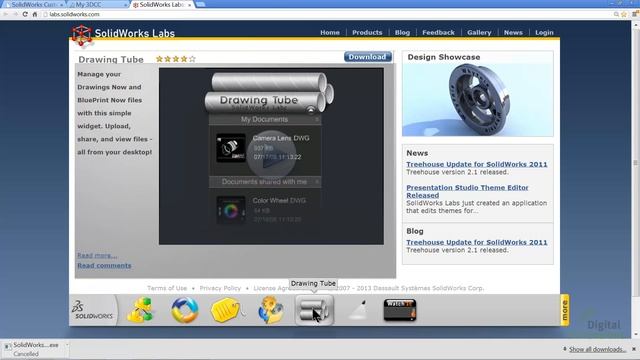The width and height of the screenshot is (640, 360).
Task: Open the Feedback menu item
Action: [x=438, y=32]
